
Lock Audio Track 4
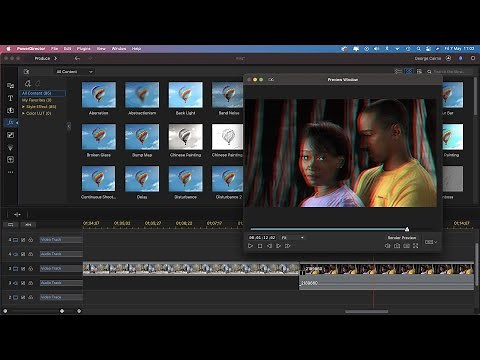pos(31,254)
